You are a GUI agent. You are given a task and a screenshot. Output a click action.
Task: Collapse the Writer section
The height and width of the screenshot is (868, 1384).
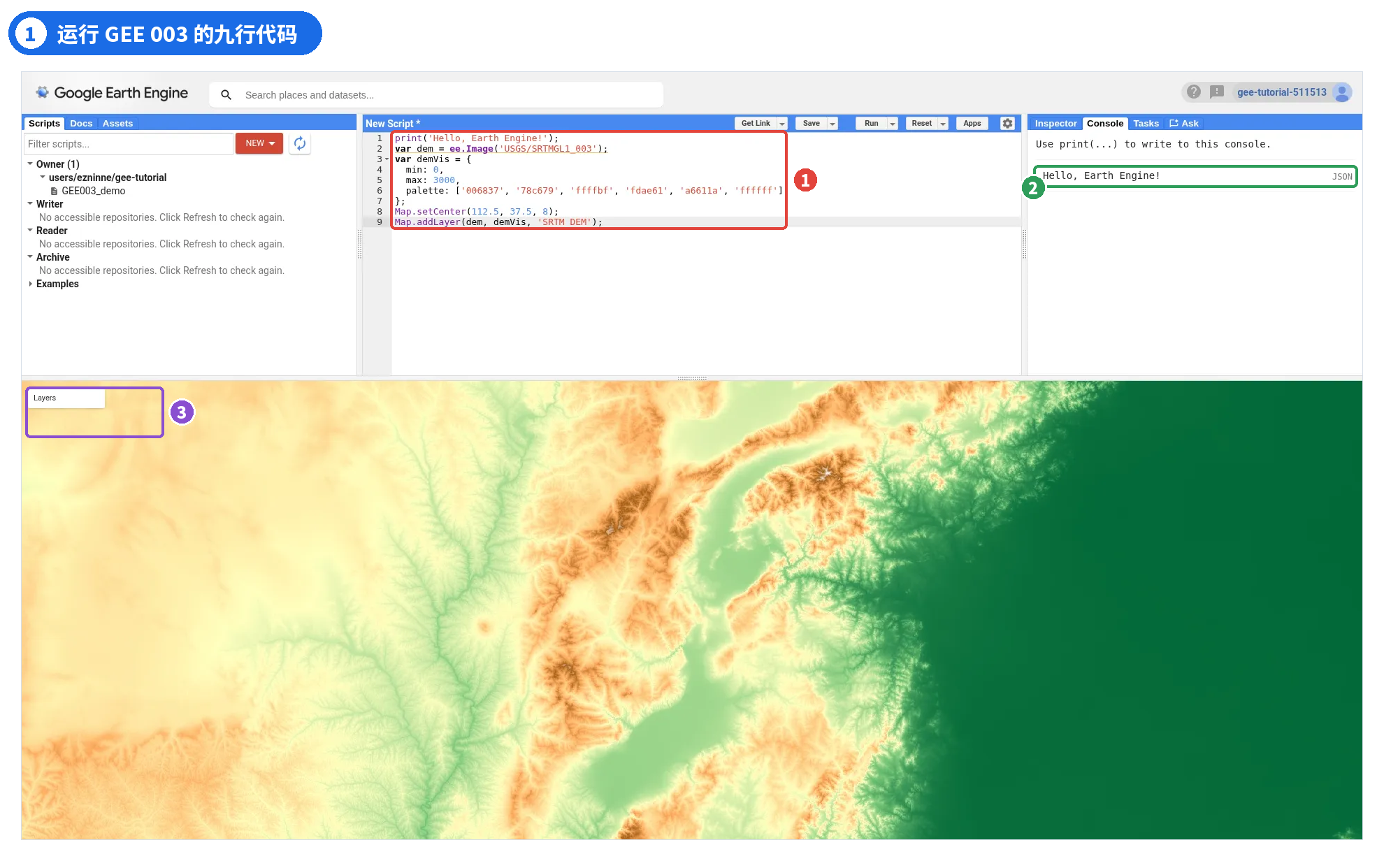click(x=30, y=203)
